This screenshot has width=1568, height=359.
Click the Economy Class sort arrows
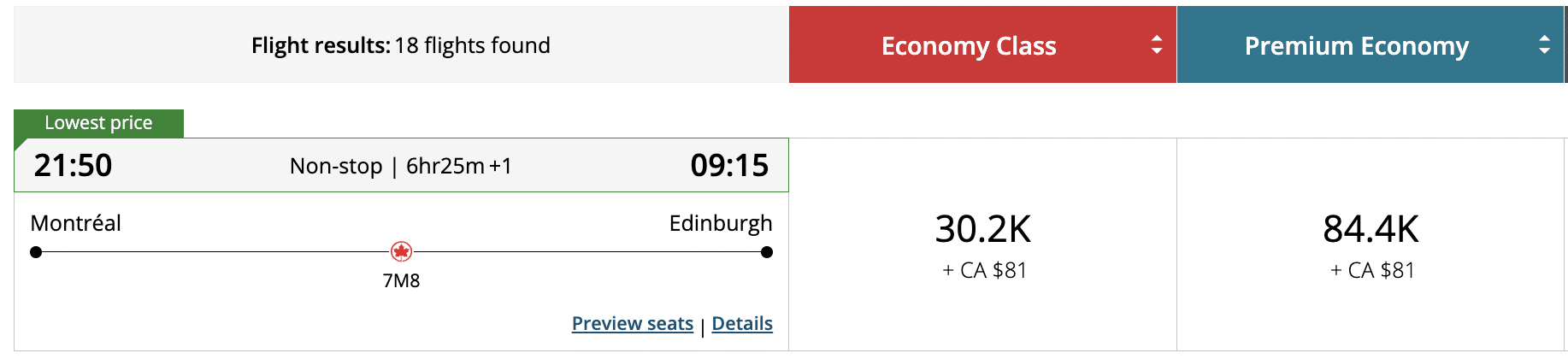coord(1156,44)
